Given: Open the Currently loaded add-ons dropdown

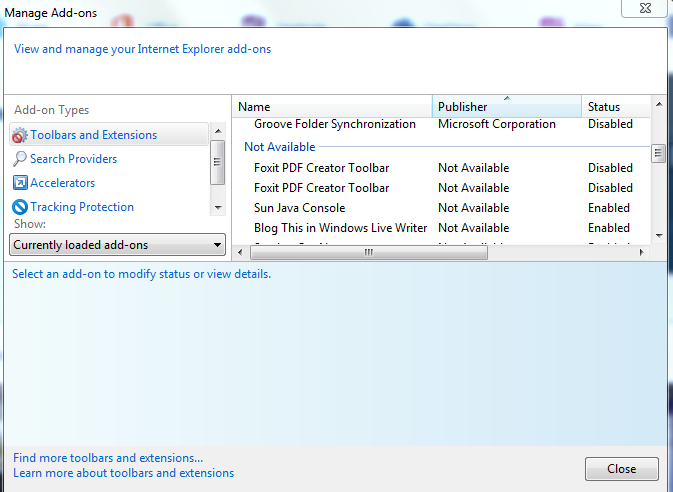Looking at the screenshot, I should (x=117, y=245).
